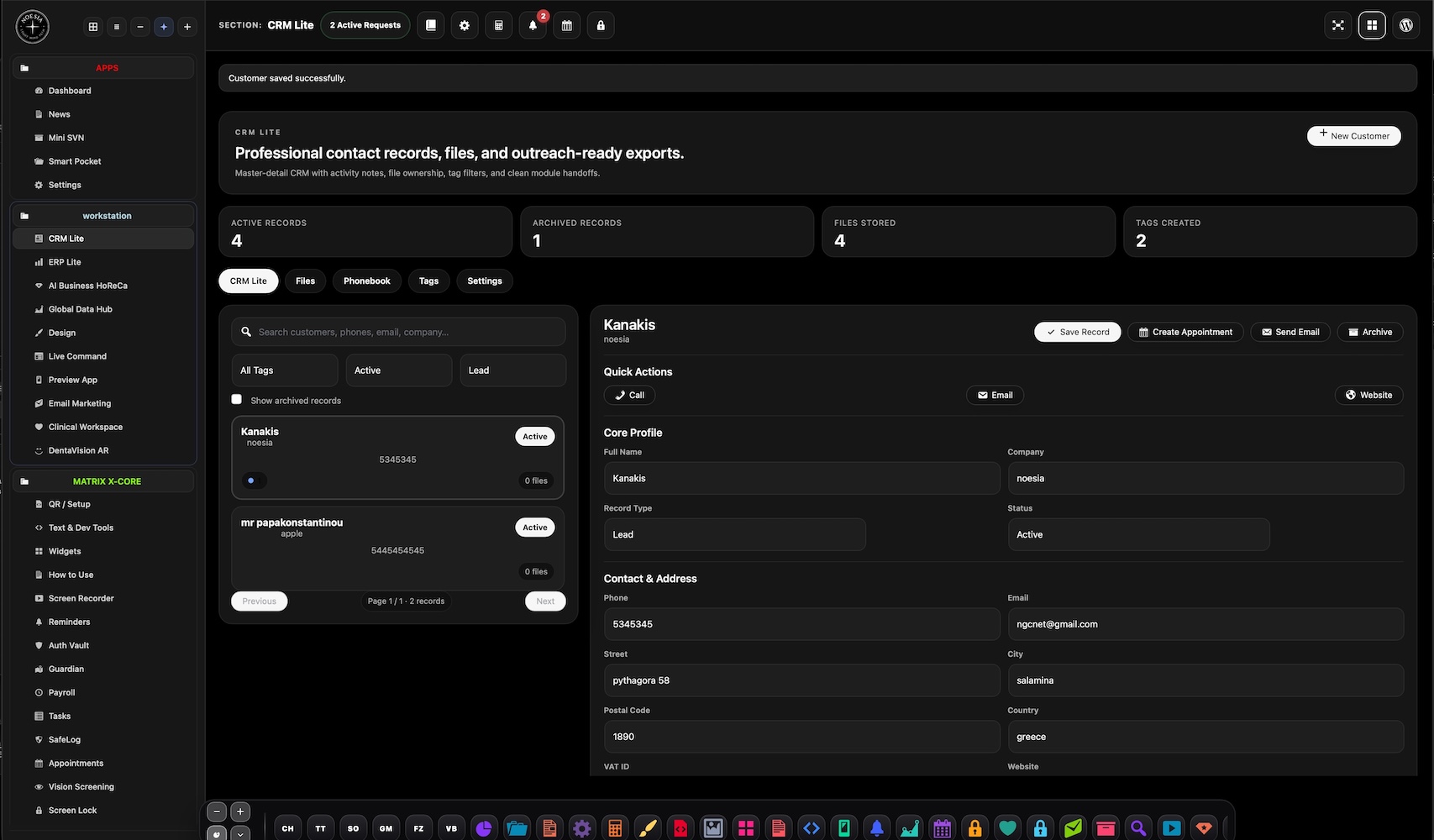Switch to the Phonebook tab
The height and width of the screenshot is (840, 1434).
367,281
